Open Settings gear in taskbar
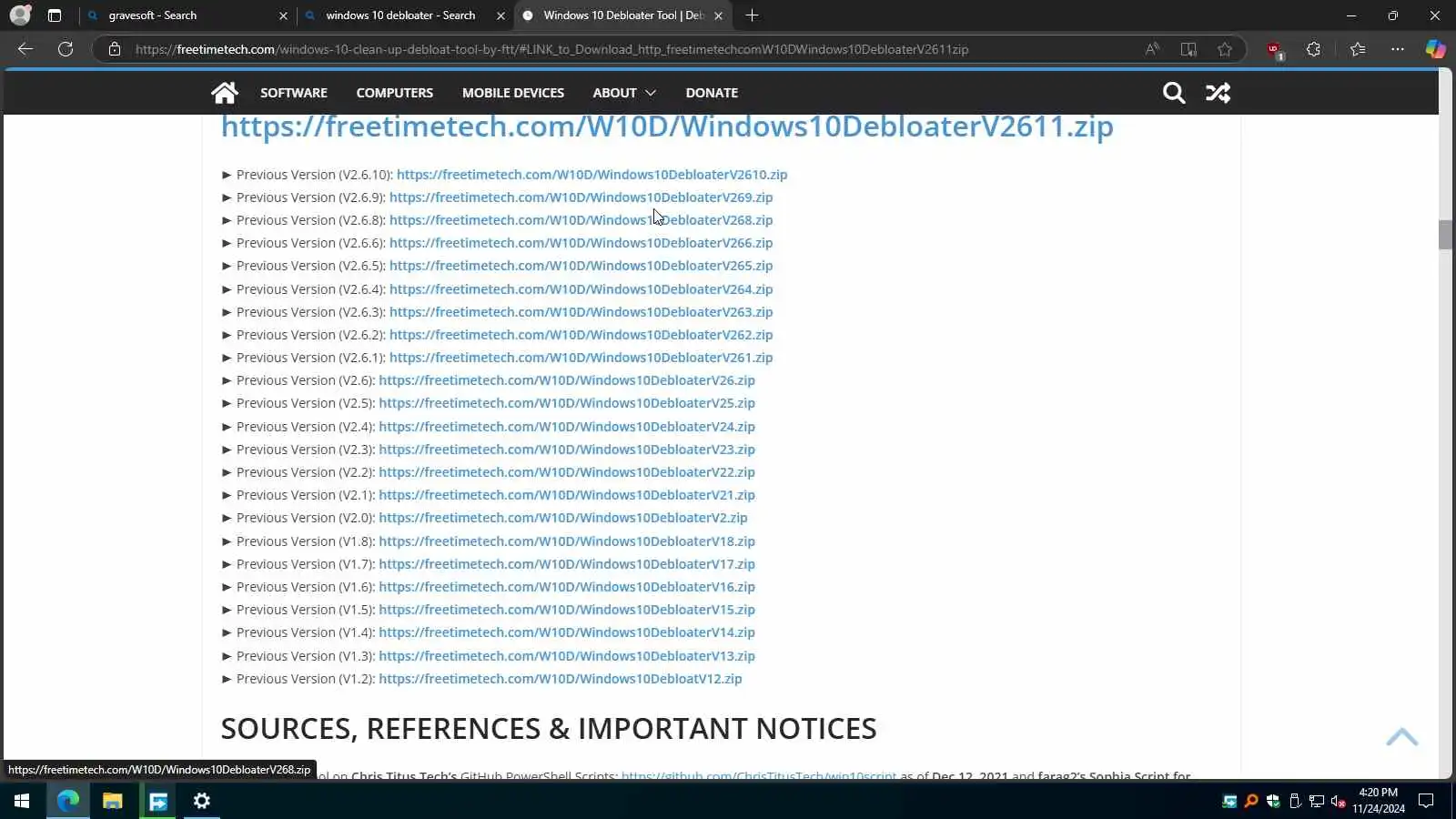 click(202, 801)
